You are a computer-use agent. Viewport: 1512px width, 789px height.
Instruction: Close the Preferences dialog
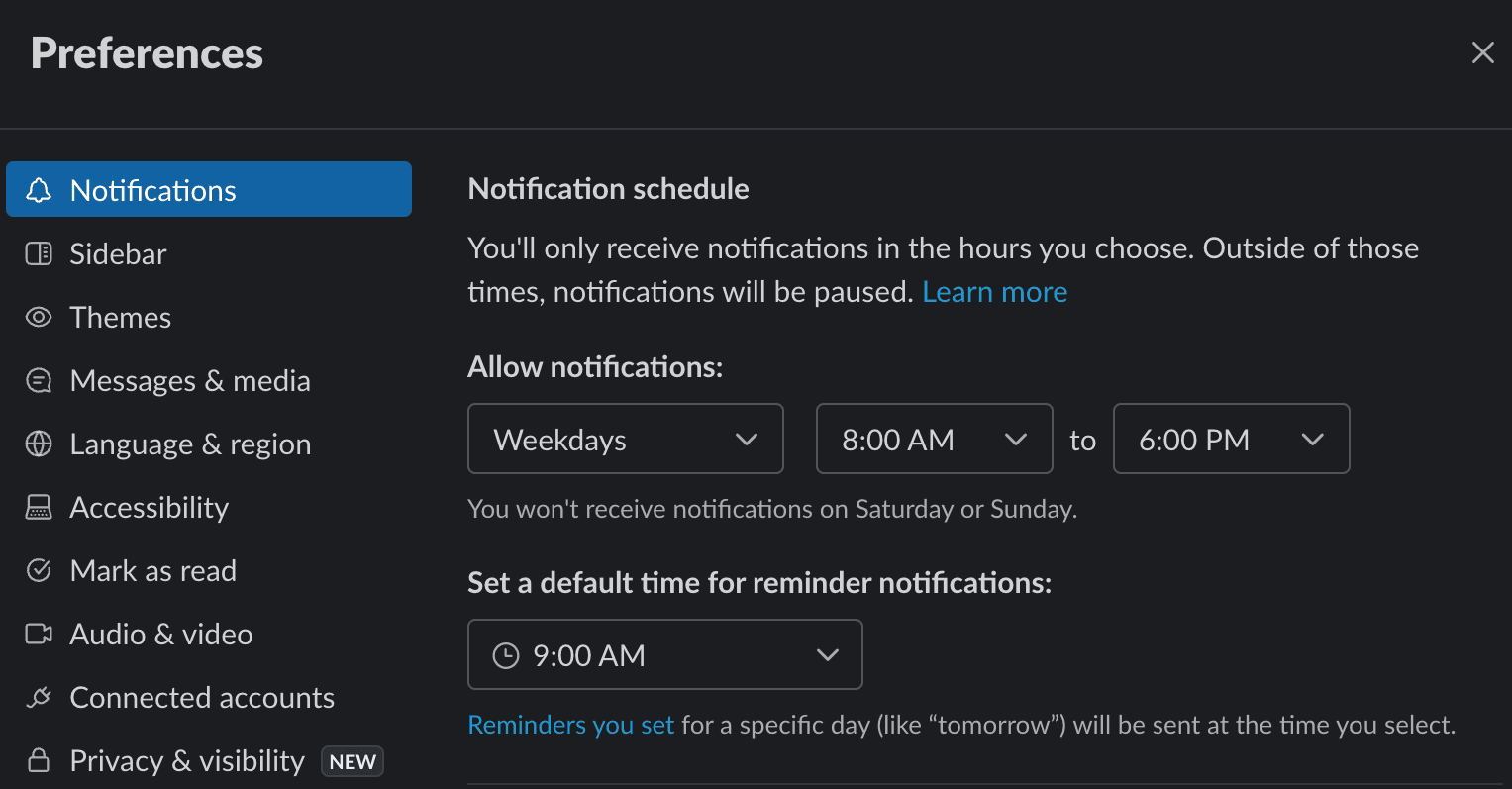1482,52
